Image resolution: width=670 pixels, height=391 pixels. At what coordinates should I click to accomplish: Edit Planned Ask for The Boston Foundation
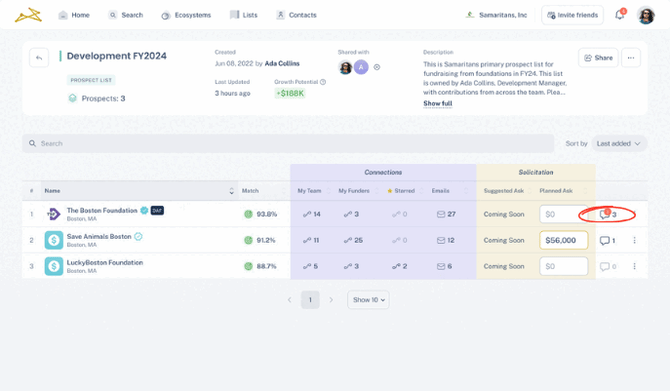pos(563,214)
